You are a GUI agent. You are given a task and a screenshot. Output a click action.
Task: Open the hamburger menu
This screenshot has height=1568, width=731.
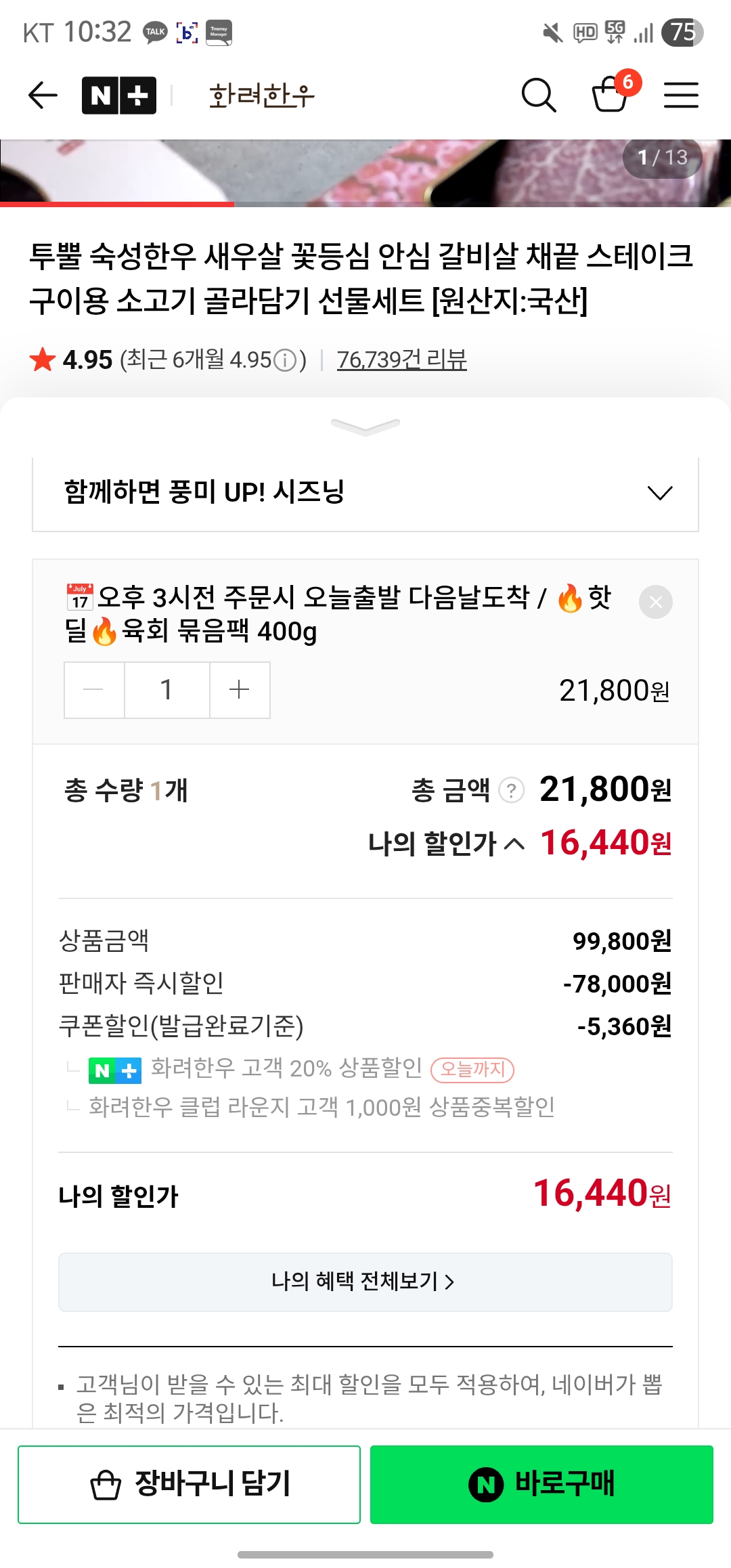pyautogui.click(x=680, y=95)
